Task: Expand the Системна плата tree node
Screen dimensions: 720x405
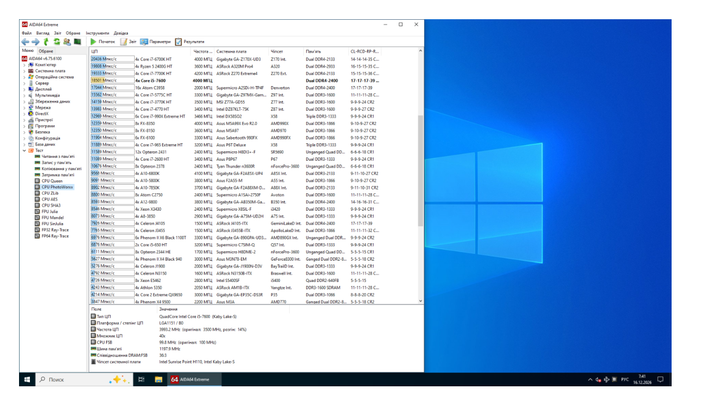Action: [x=24, y=71]
